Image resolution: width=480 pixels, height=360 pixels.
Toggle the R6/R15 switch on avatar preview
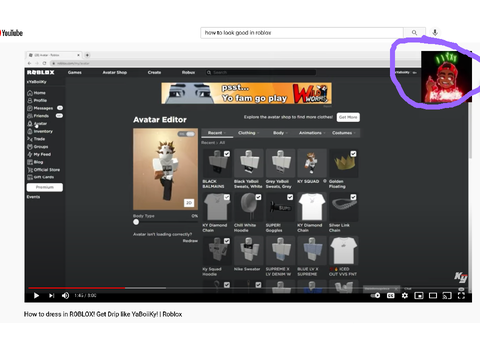(187, 134)
